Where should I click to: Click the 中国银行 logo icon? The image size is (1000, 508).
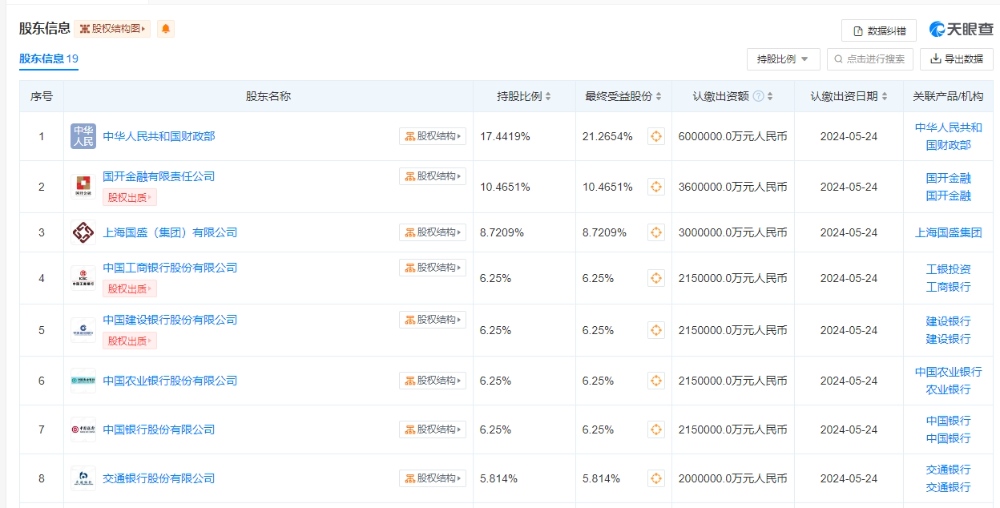83,430
